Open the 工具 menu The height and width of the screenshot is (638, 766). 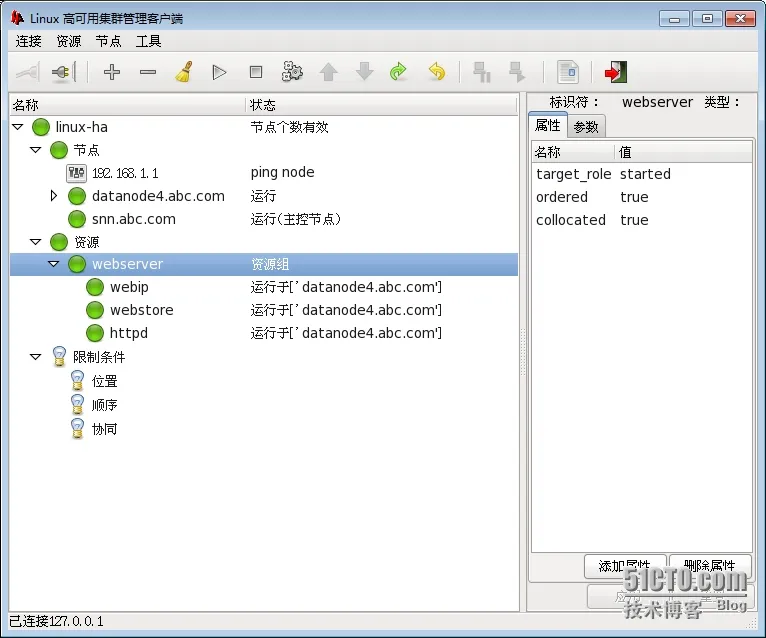149,42
